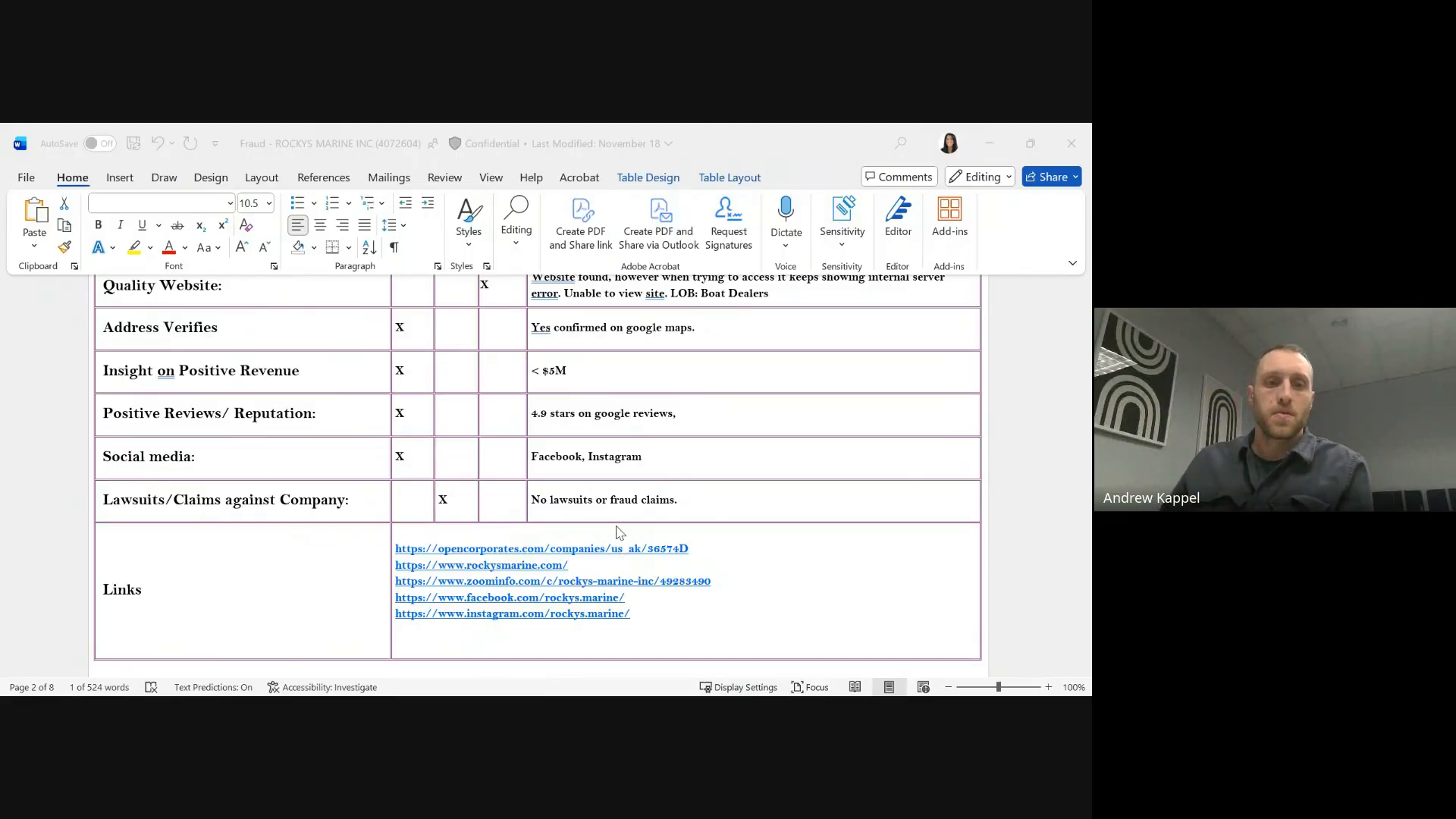Click the Sort A-Z icon
This screenshot has height=819, width=1456.
pos(369,247)
